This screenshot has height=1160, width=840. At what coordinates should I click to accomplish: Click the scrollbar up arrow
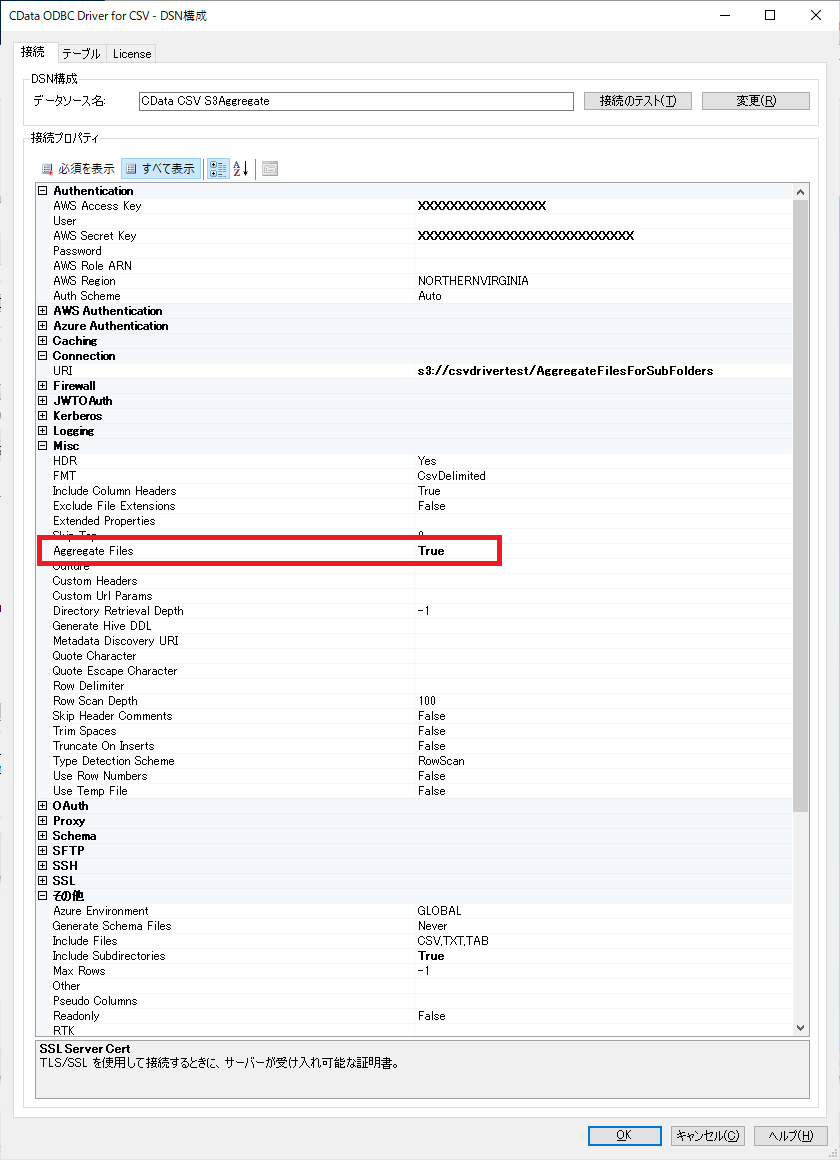[800, 192]
